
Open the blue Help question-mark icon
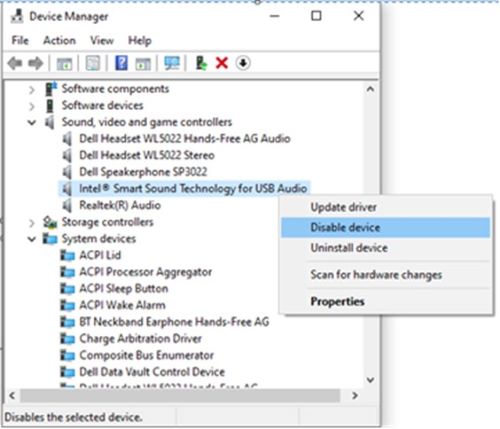121,63
